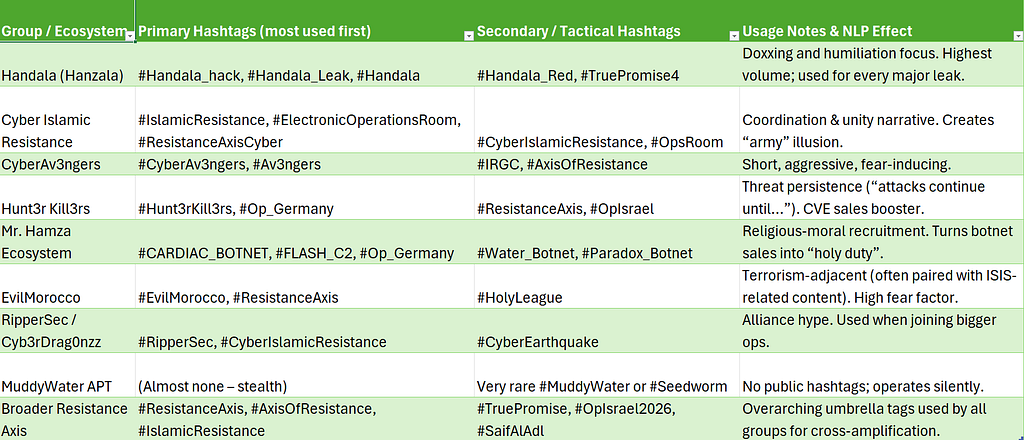Click the Handala (Hanzala) cell
The width and height of the screenshot is (1024, 440).
point(68,65)
